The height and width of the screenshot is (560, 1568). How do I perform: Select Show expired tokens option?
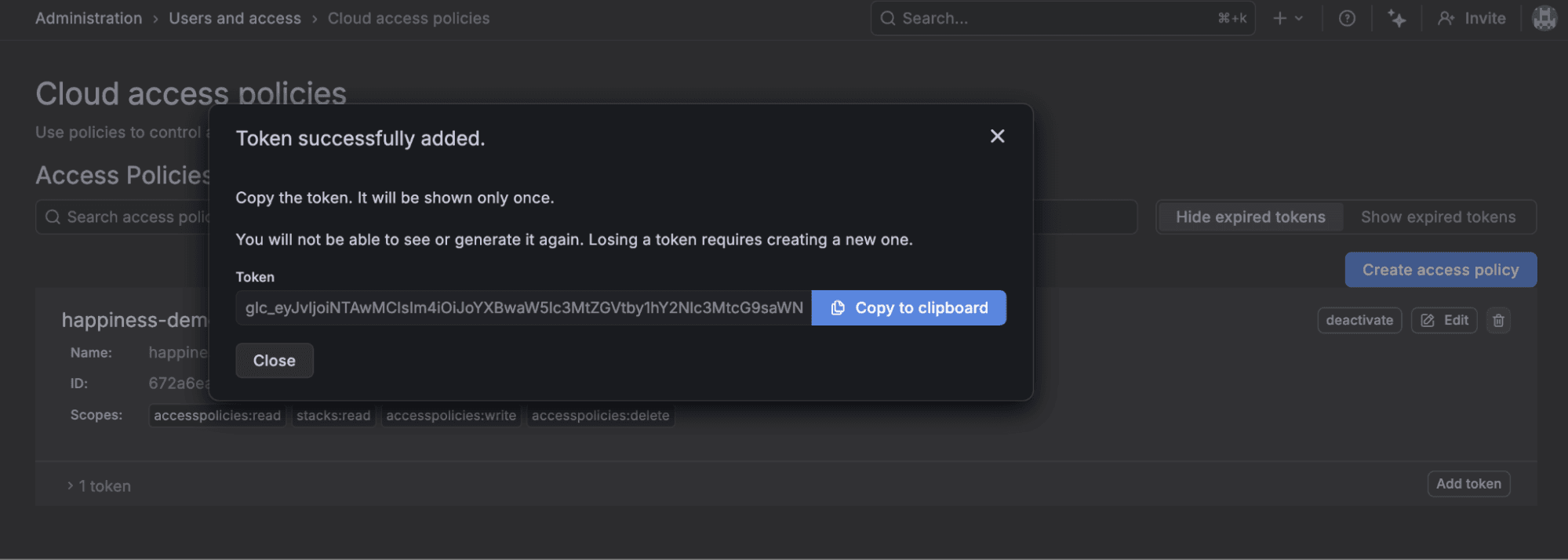click(1438, 217)
